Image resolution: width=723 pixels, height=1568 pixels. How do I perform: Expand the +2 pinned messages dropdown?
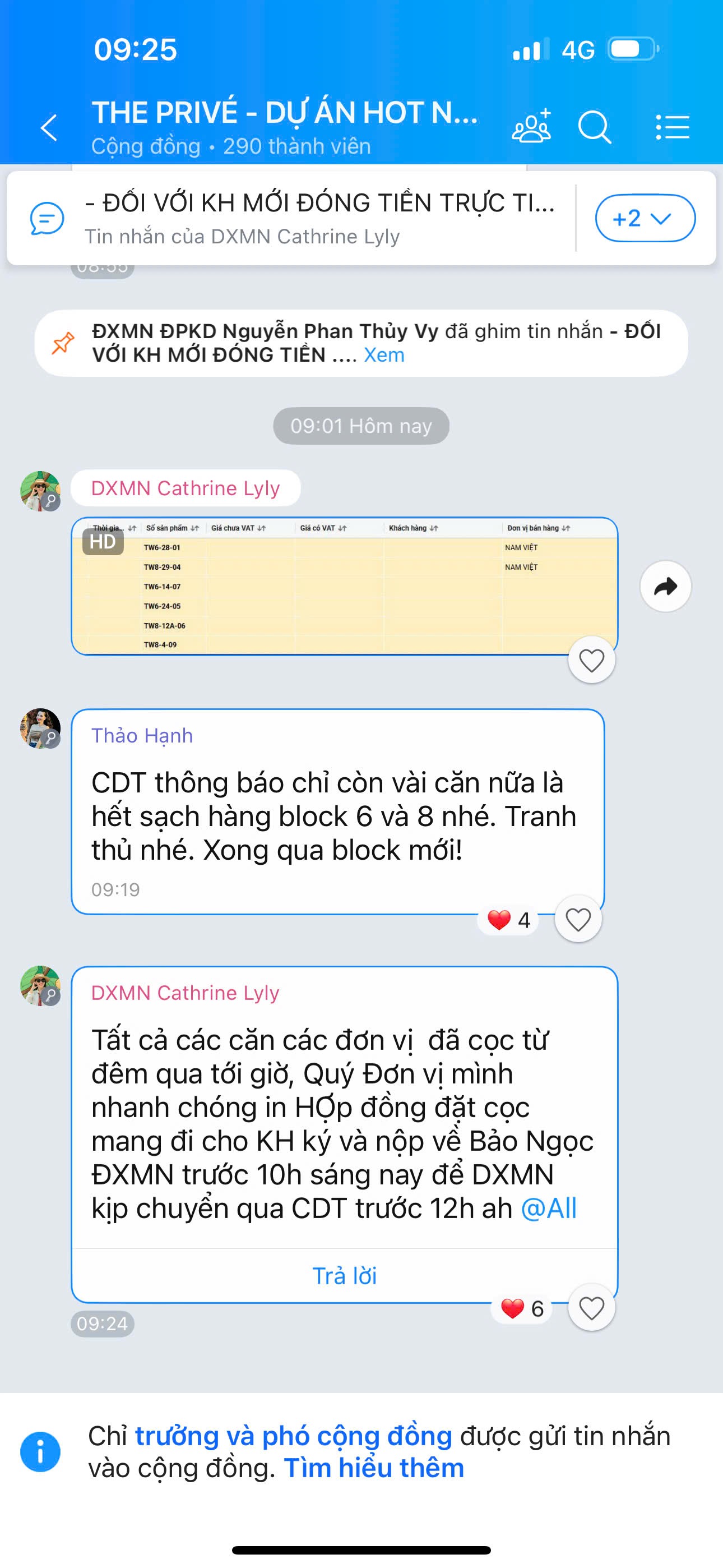(x=645, y=219)
